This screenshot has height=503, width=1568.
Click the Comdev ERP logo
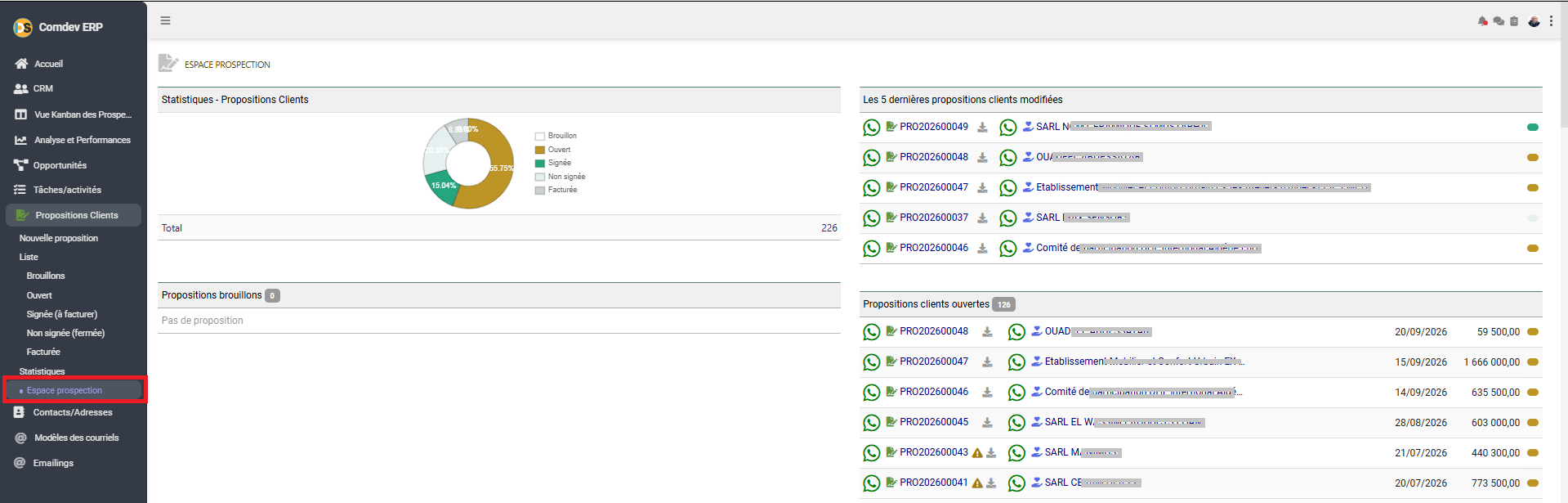(23, 28)
